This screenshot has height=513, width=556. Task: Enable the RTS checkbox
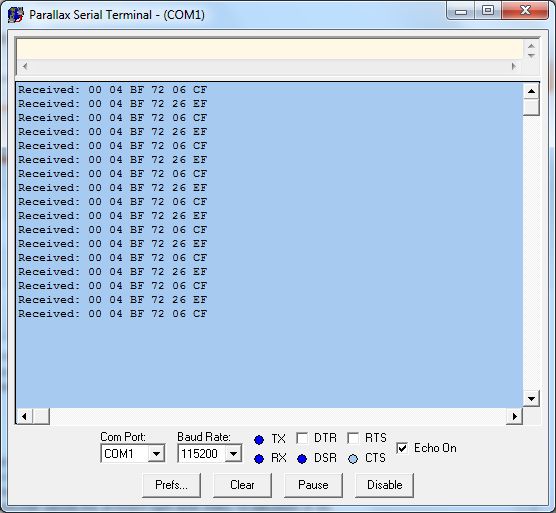353,438
